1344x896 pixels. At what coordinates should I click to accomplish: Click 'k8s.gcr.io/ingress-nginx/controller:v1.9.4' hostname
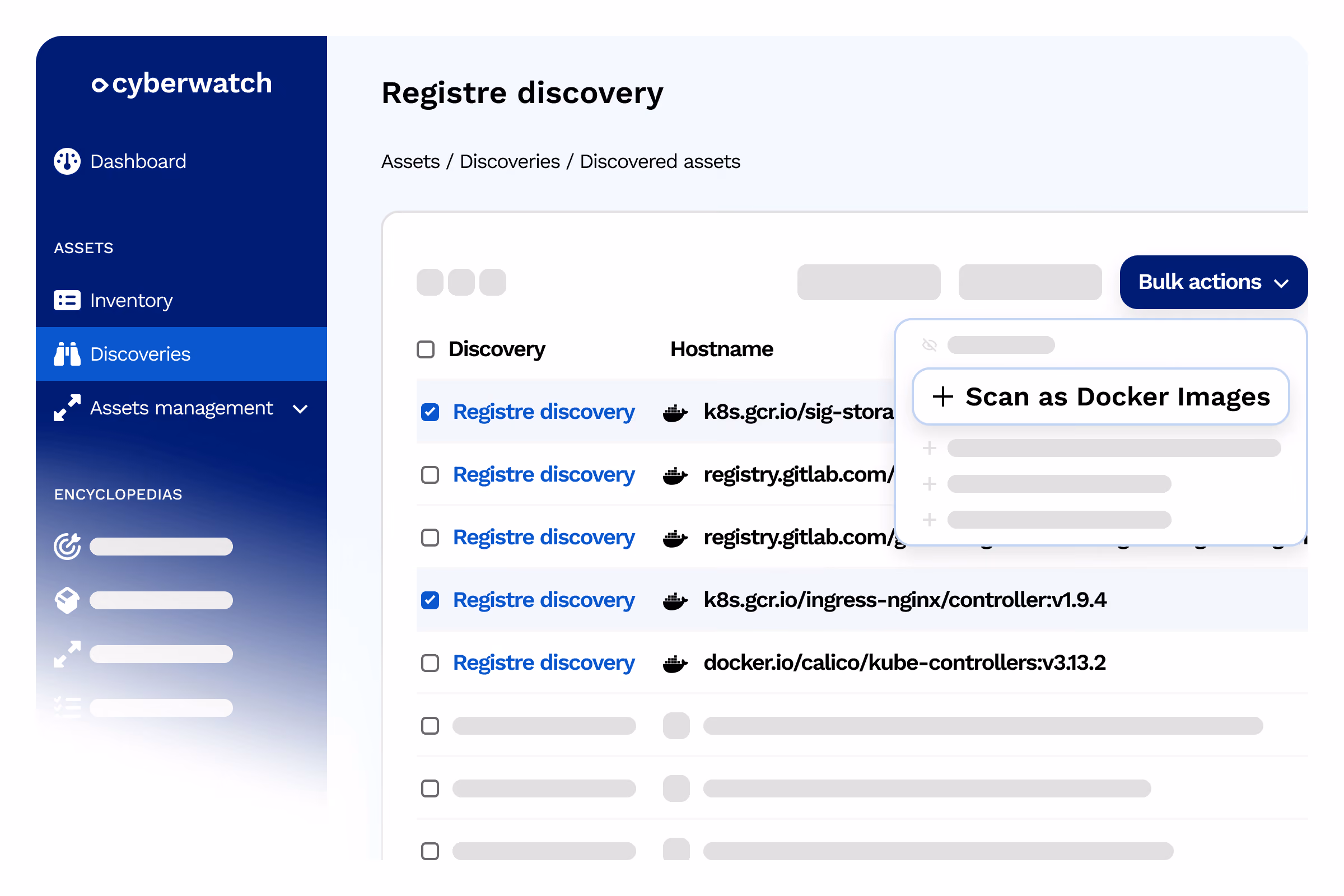904,600
